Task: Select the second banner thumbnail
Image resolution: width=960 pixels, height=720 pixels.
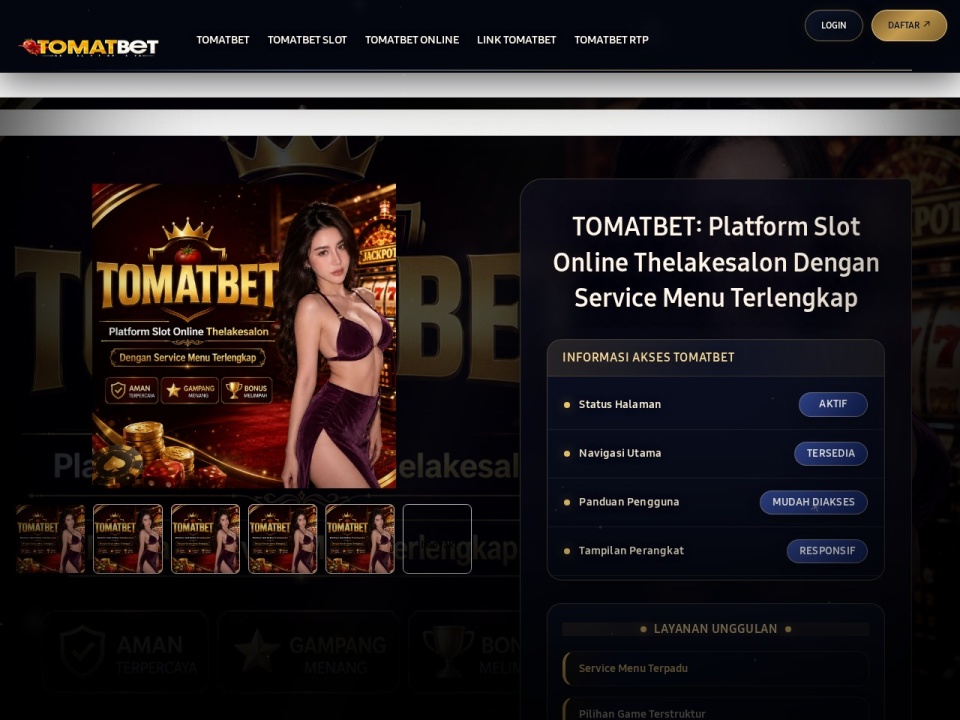Action: click(128, 539)
